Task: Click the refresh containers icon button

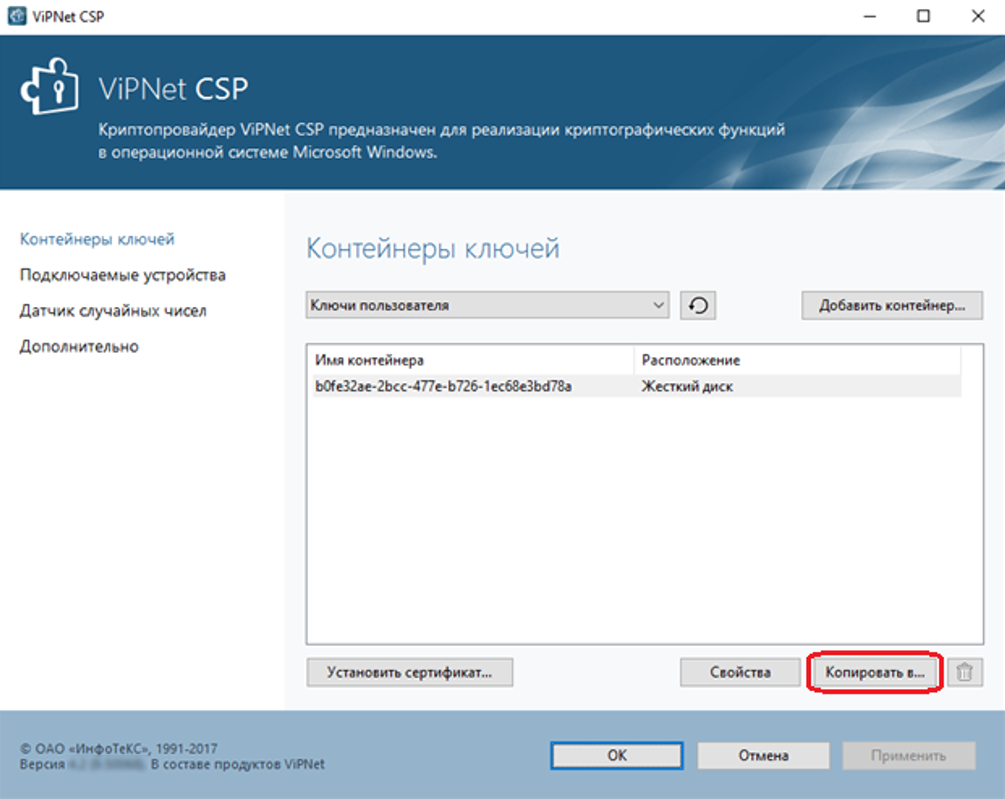Action: click(698, 306)
